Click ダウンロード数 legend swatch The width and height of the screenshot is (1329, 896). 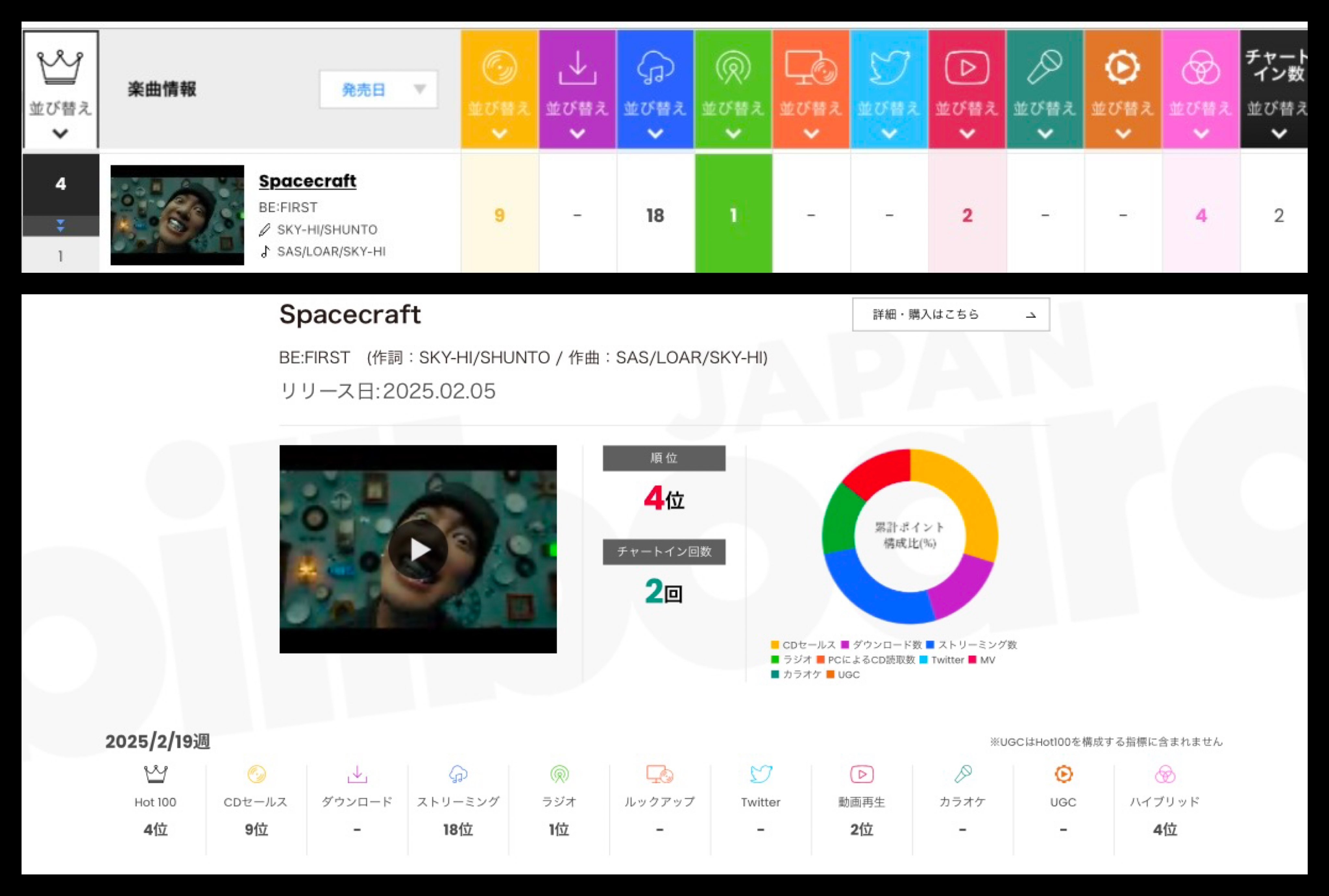point(845,645)
